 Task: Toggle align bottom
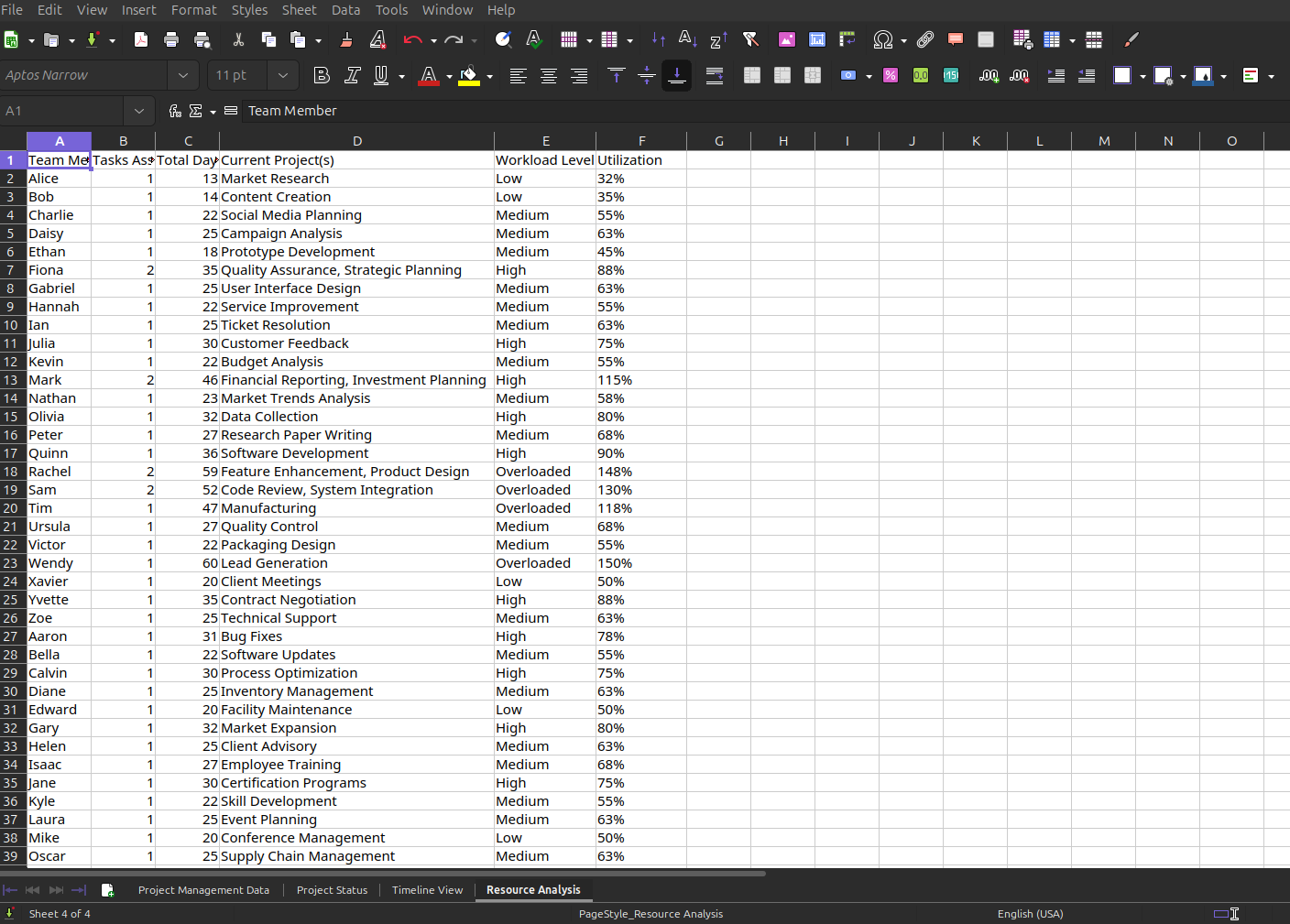pyautogui.click(x=677, y=75)
